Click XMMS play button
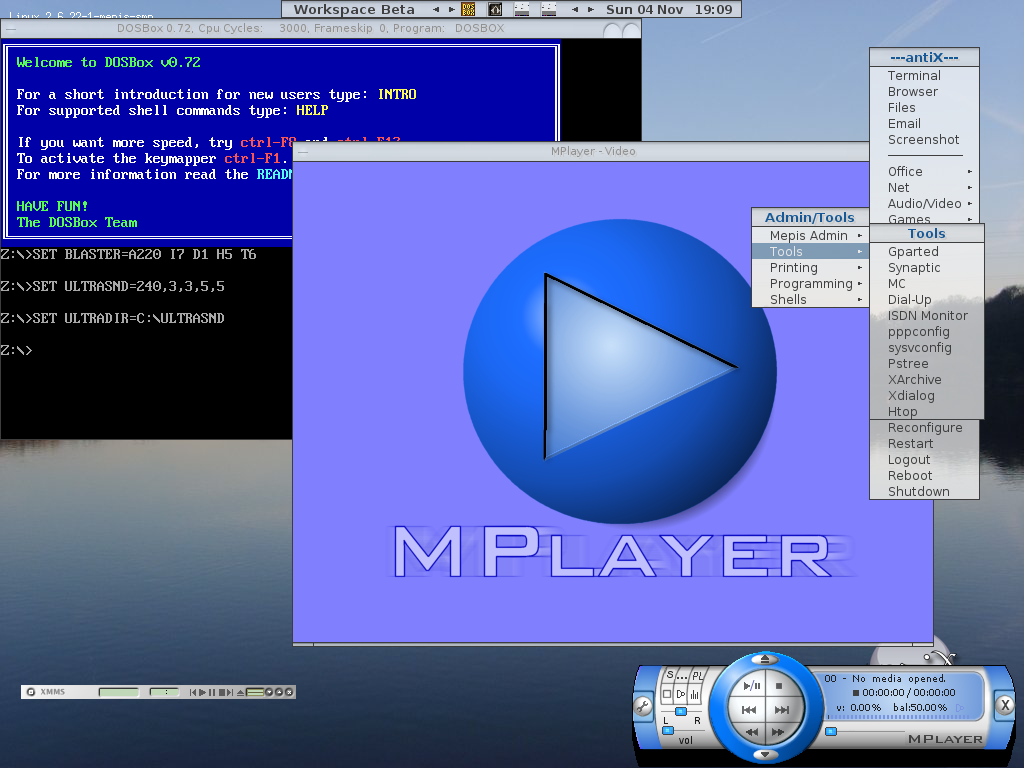The width and height of the screenshot is (1024, 768). click(x=202, y=692)
